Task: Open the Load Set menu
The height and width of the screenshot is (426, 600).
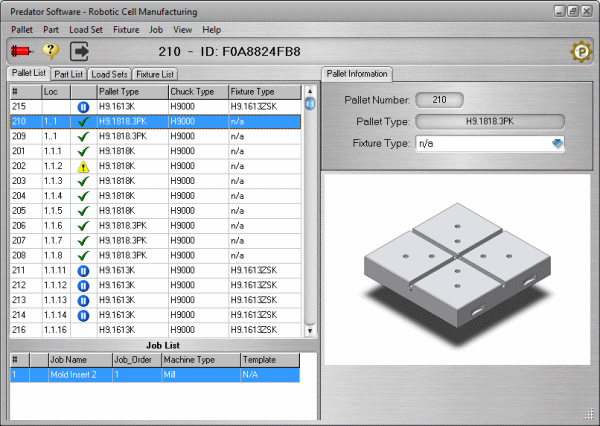Action: pos(86,30)
